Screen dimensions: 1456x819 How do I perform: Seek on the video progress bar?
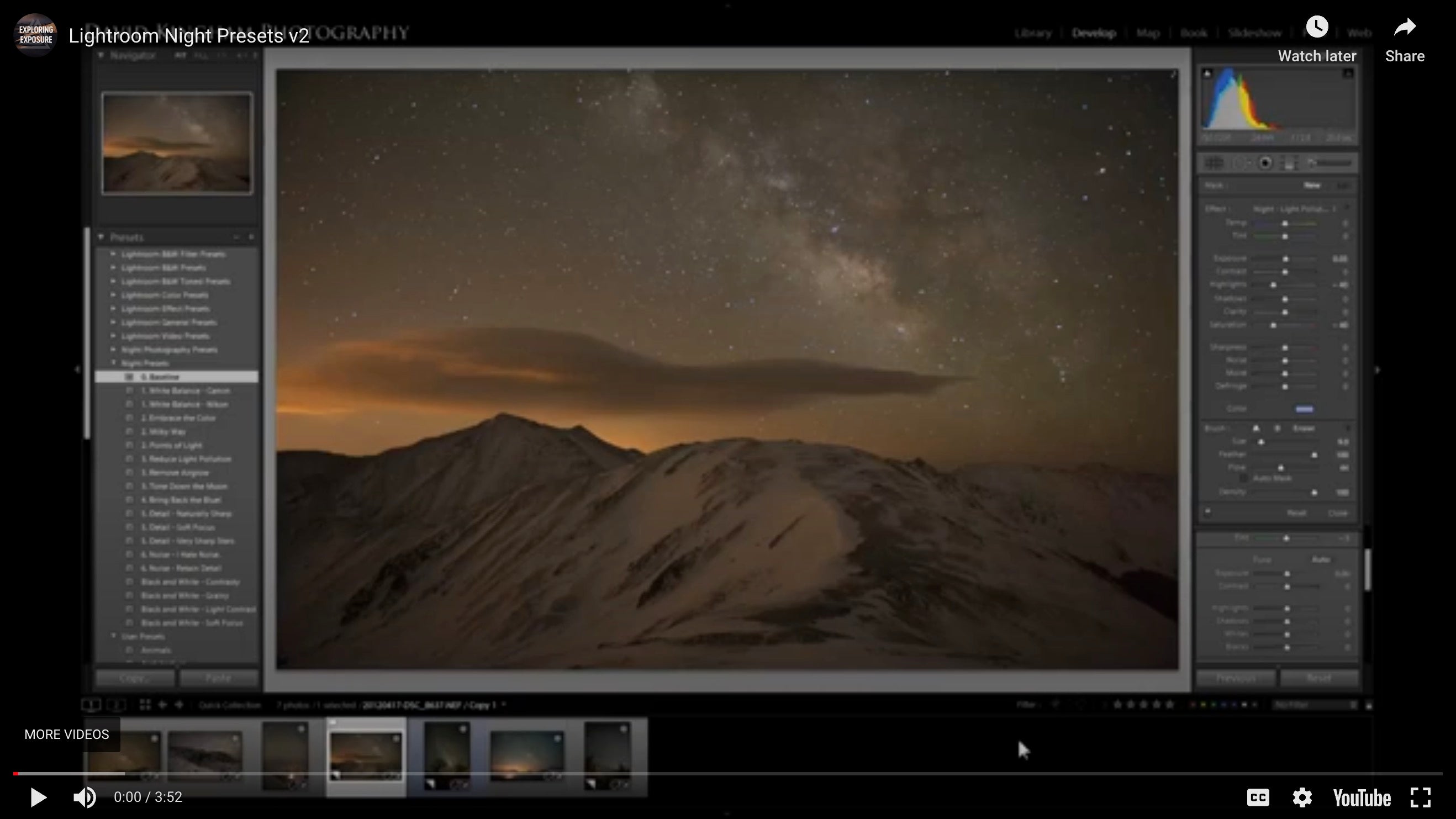[x=728, y=773]
